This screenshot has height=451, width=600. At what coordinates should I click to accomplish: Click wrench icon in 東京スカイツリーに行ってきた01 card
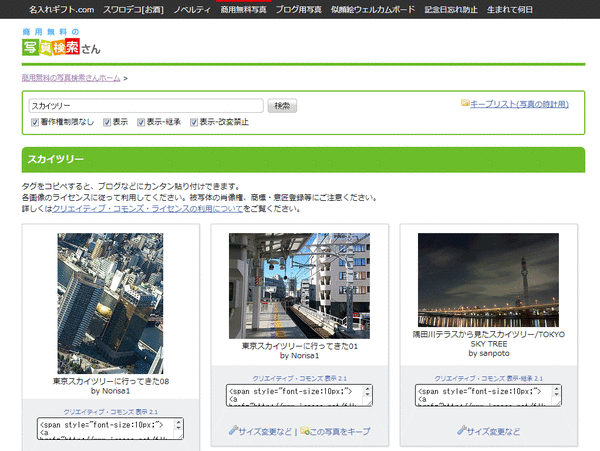pos(233,431)
